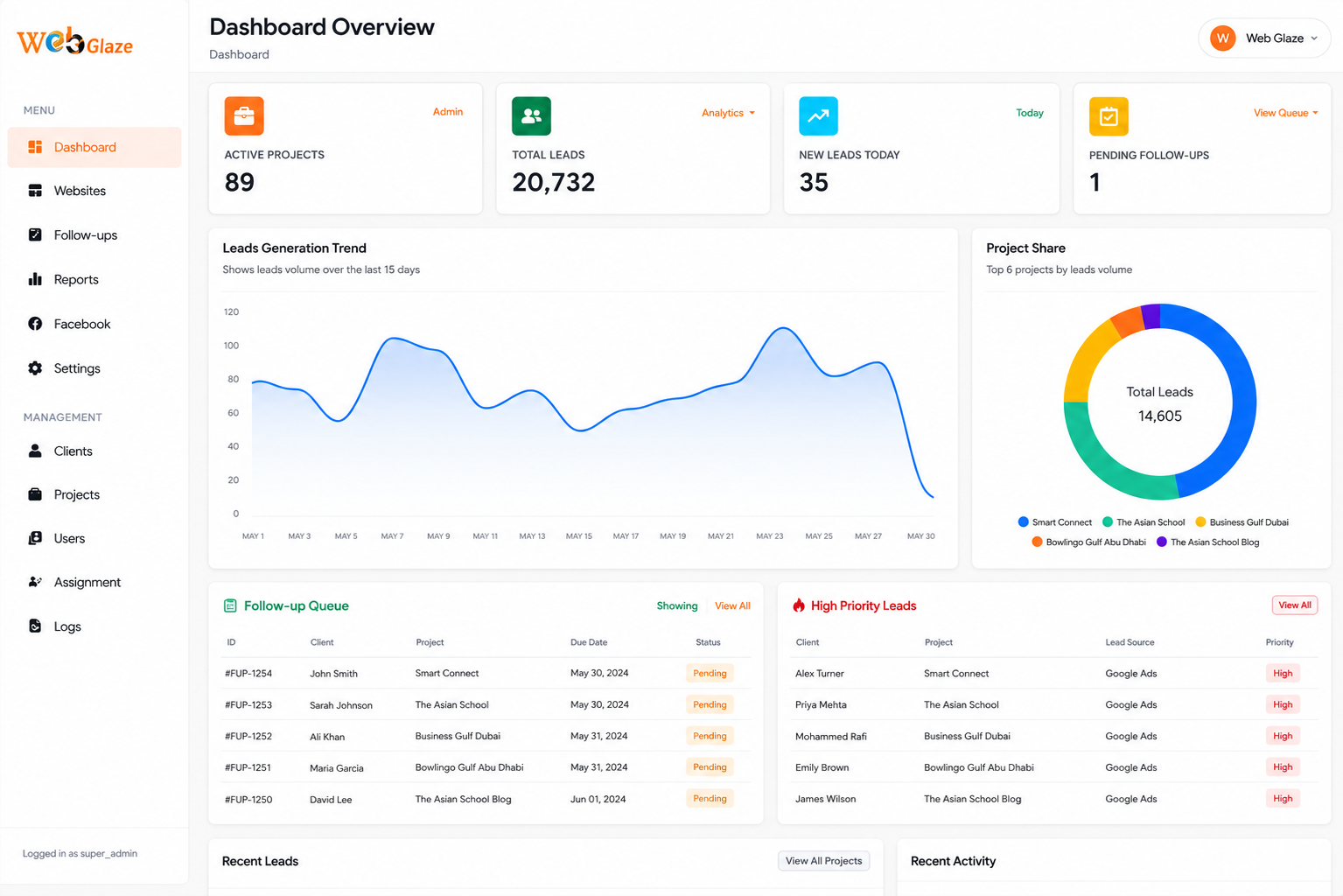Click lead Alex Turner
This screenshot has height=896, width=1343.
[x=820, y=674]
